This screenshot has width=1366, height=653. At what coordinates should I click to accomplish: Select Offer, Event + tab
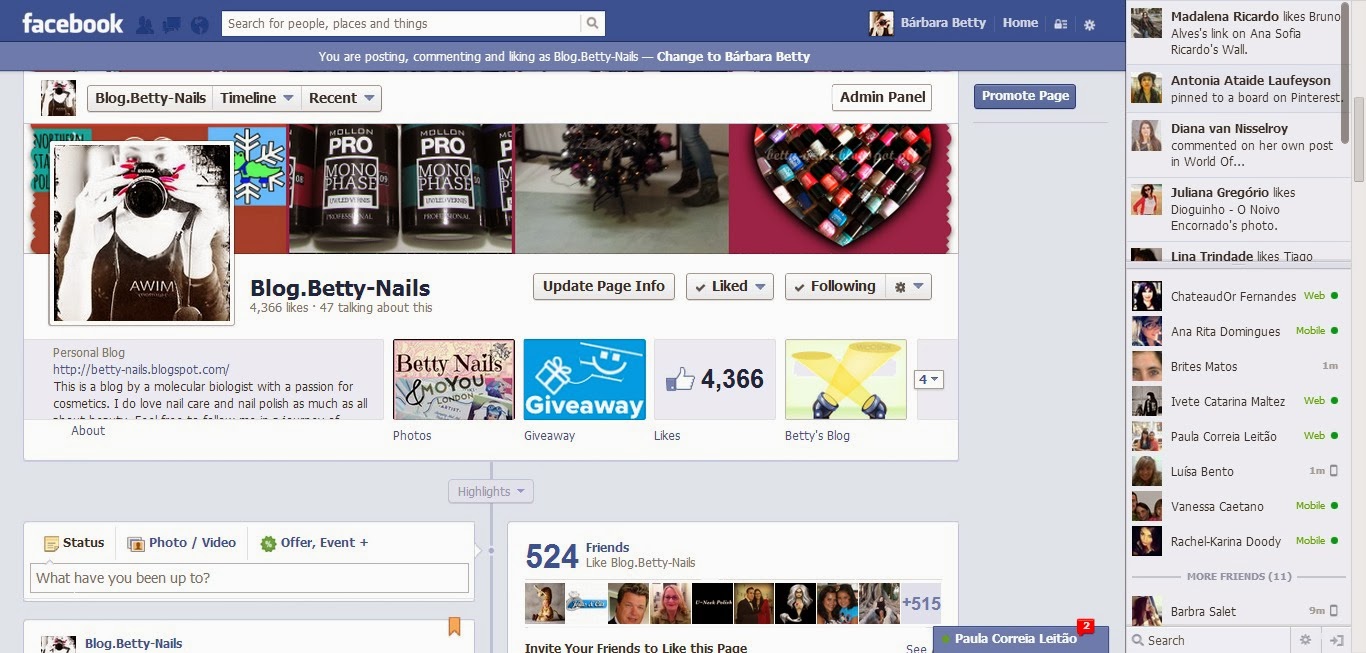(314, 543)
